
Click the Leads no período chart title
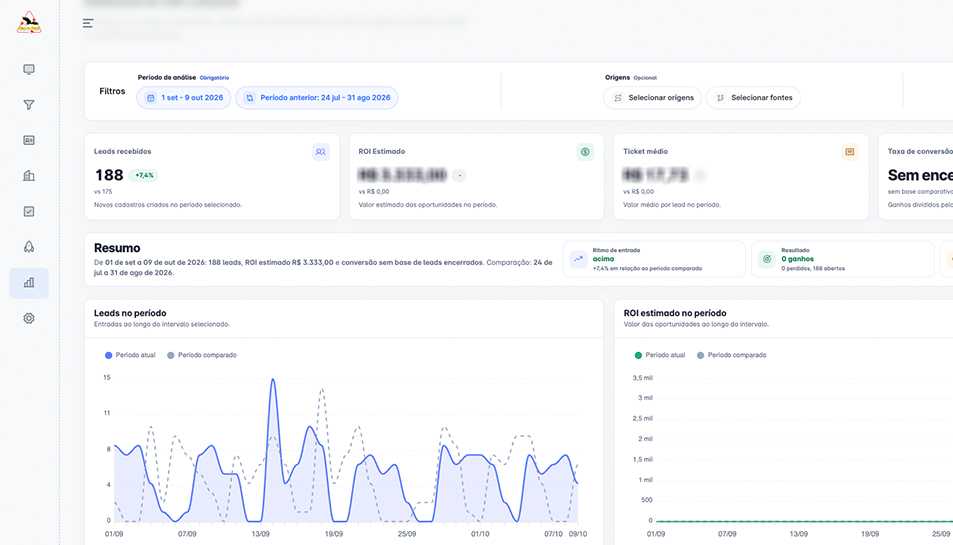coord(130,313)
